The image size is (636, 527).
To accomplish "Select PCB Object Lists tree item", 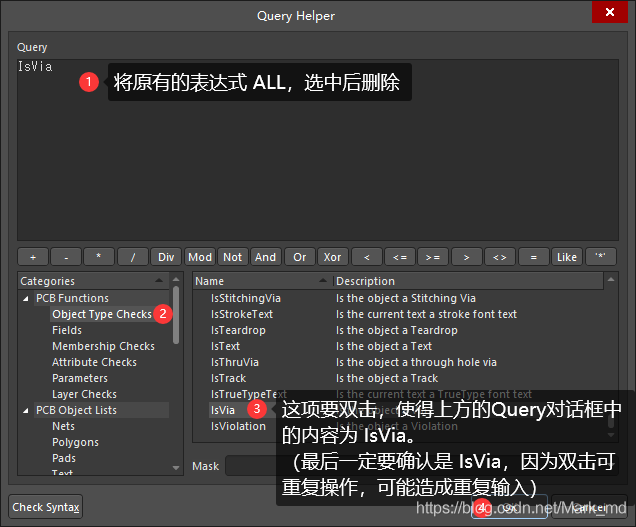I will pos(76,410).
